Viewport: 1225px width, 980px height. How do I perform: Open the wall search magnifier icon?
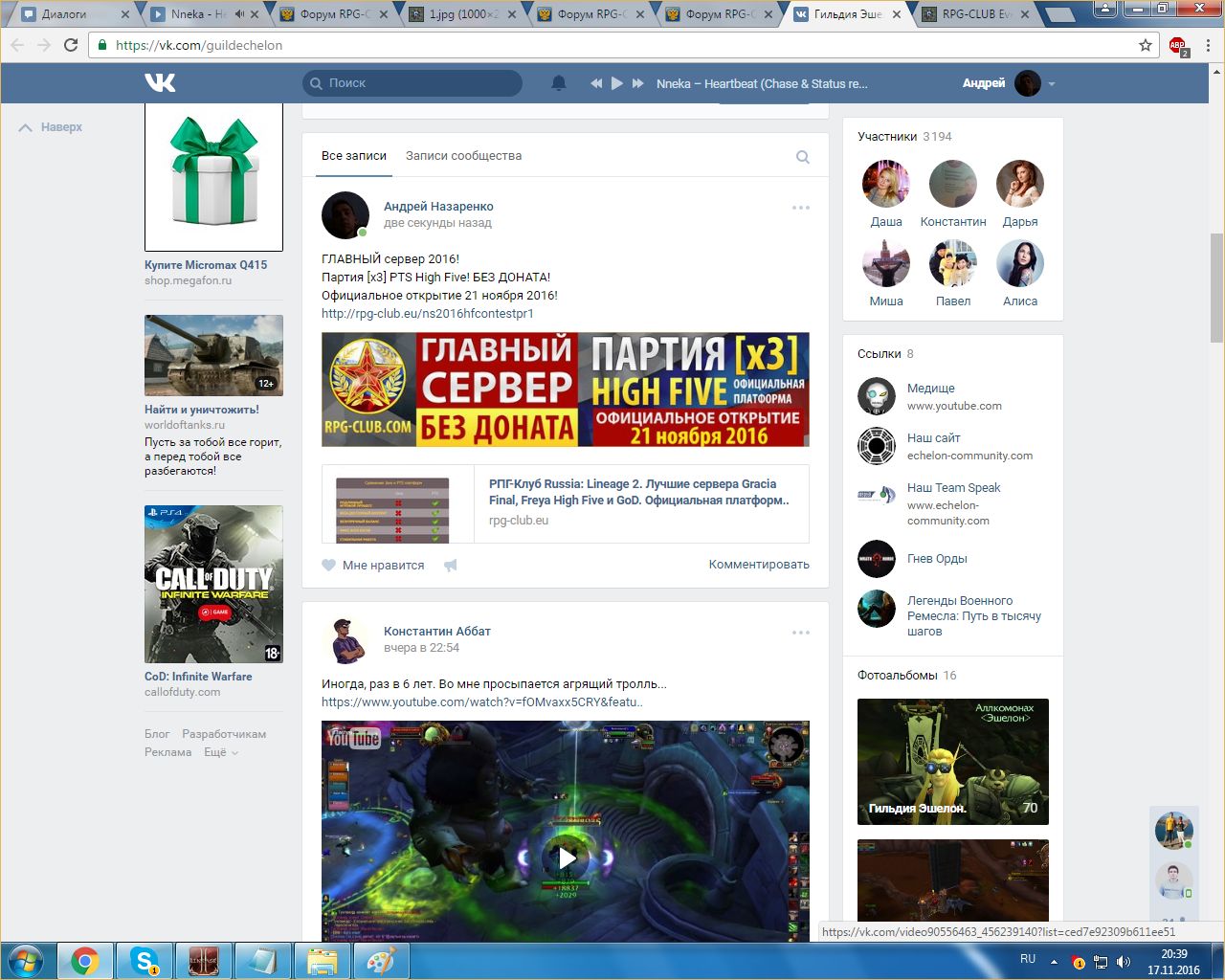(x=803, y=157)
